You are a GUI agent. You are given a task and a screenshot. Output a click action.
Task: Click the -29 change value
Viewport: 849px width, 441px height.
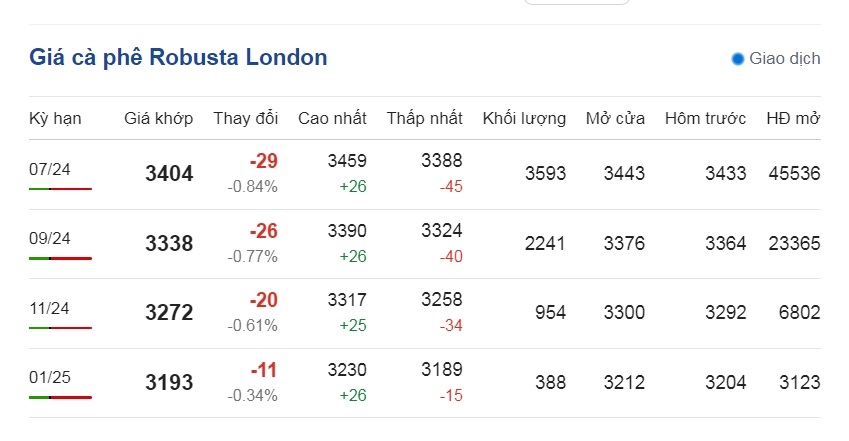click(264, 161)
